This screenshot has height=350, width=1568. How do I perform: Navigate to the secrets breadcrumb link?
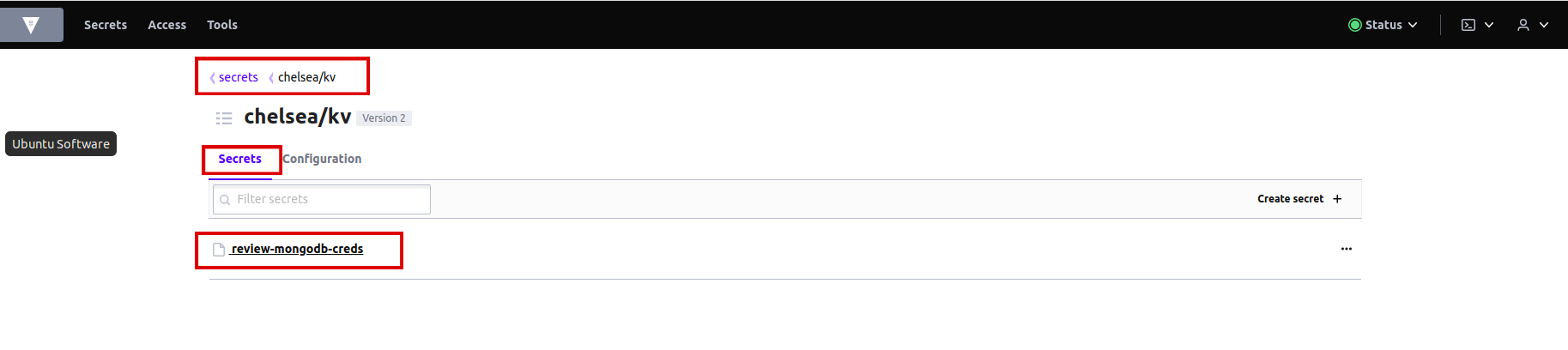pos(238,77)
